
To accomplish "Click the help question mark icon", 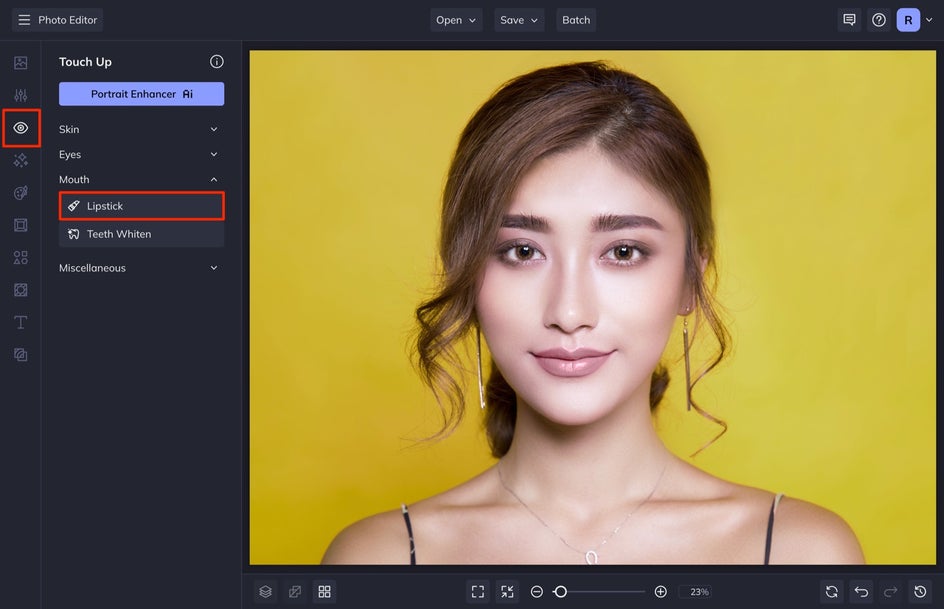I will point(879,20).
